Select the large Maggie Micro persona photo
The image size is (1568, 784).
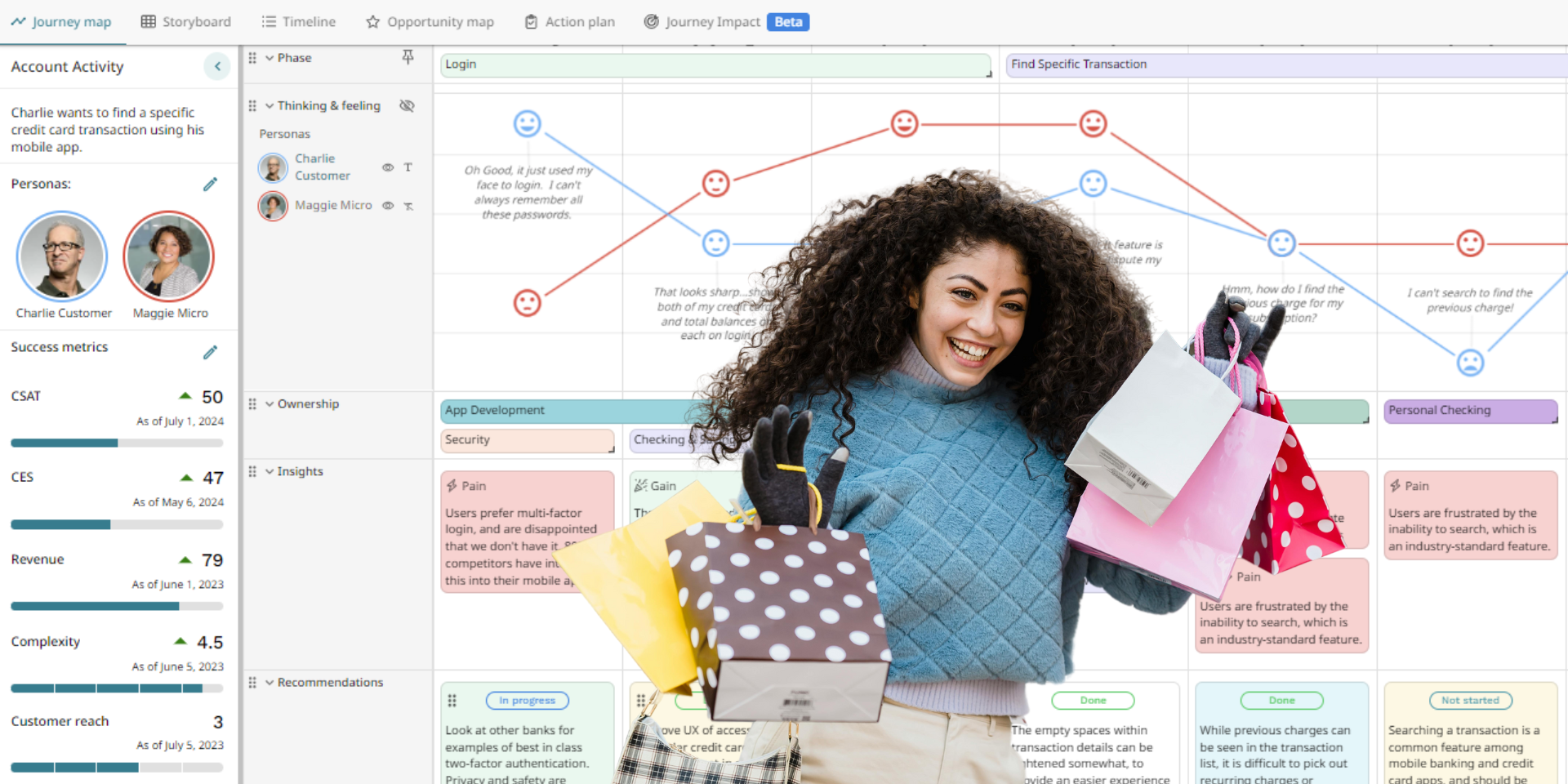point(169,256)
